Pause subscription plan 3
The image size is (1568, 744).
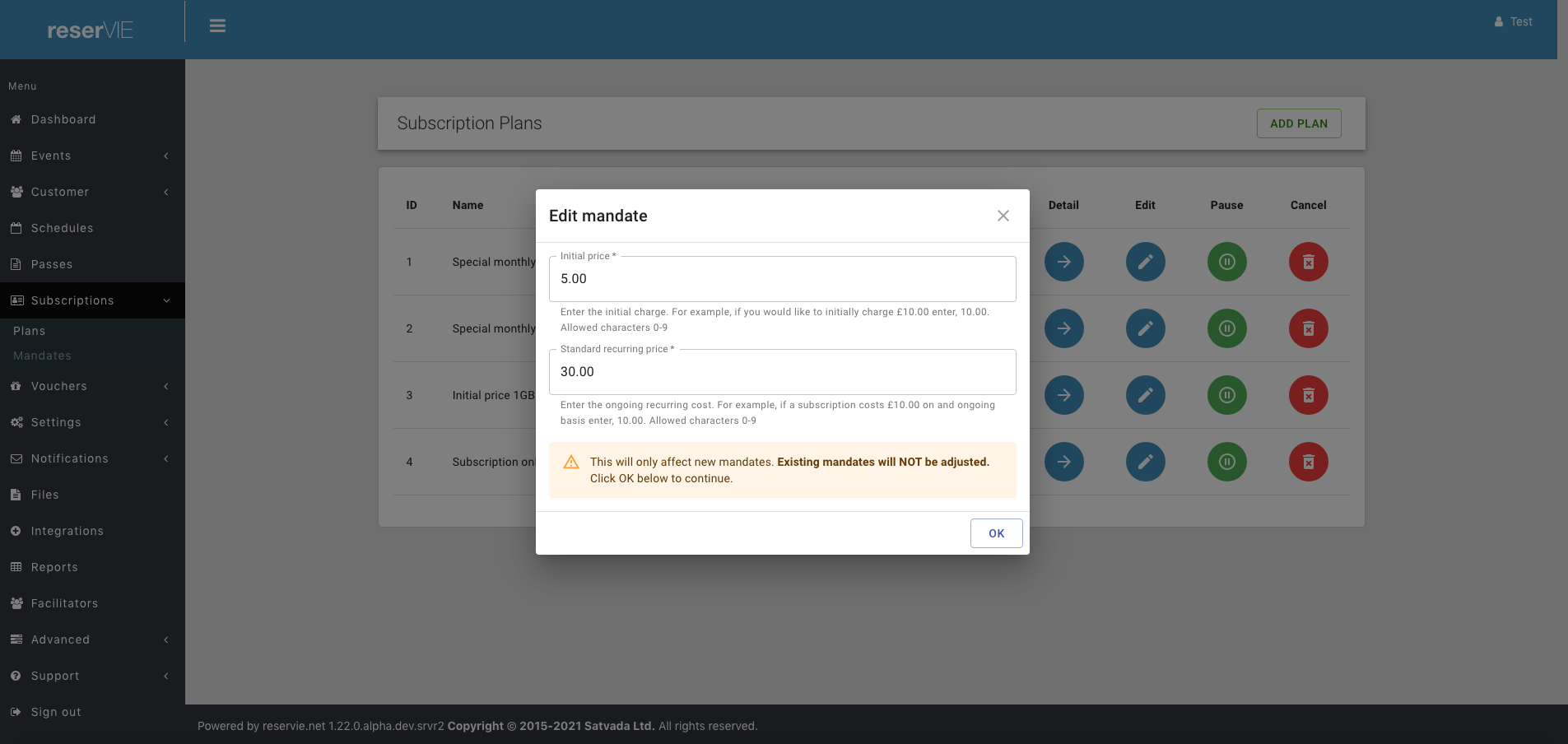pyautogui.click(x=1226, y=395)
